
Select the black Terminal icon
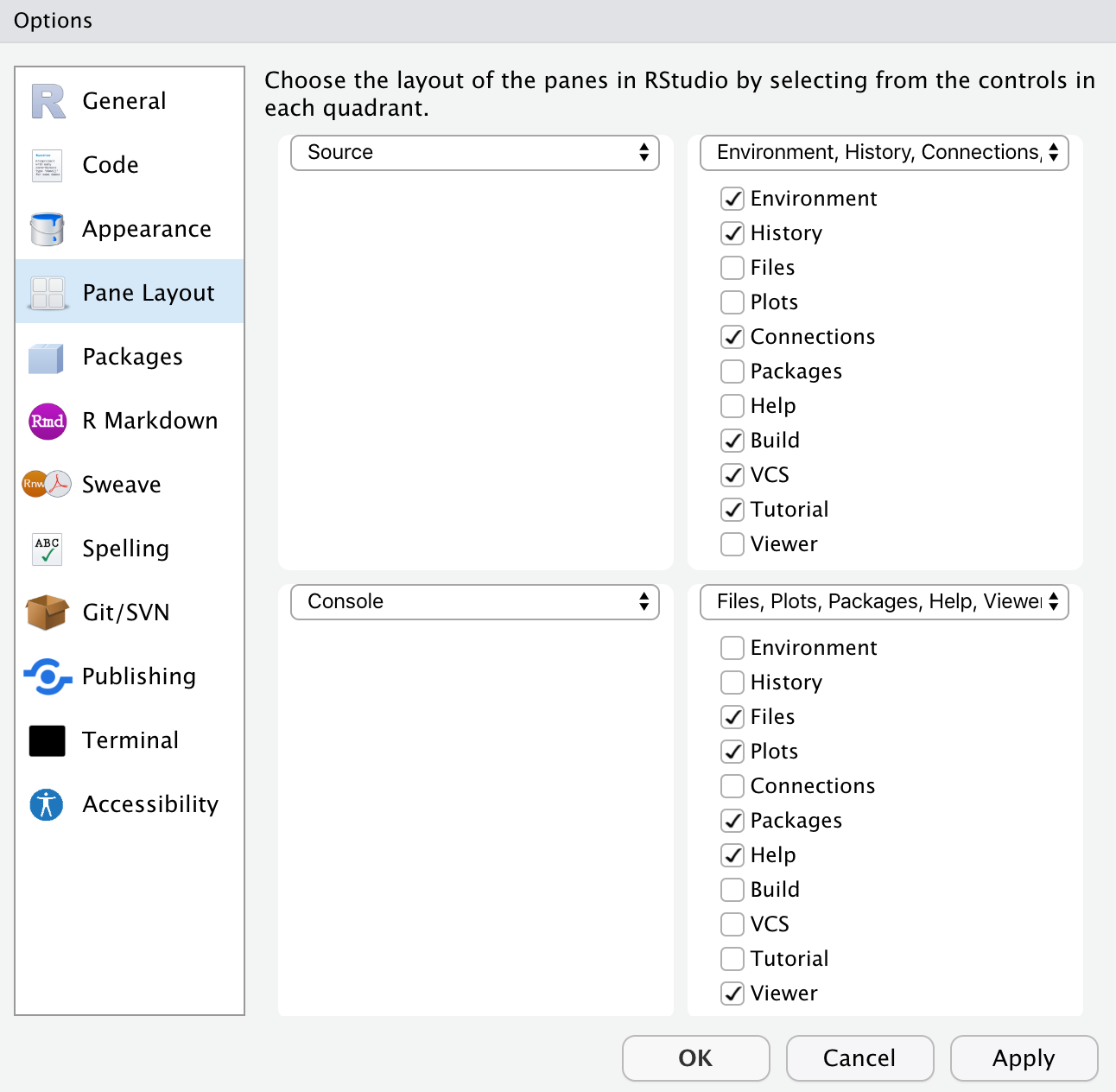(x=48, y=740)
